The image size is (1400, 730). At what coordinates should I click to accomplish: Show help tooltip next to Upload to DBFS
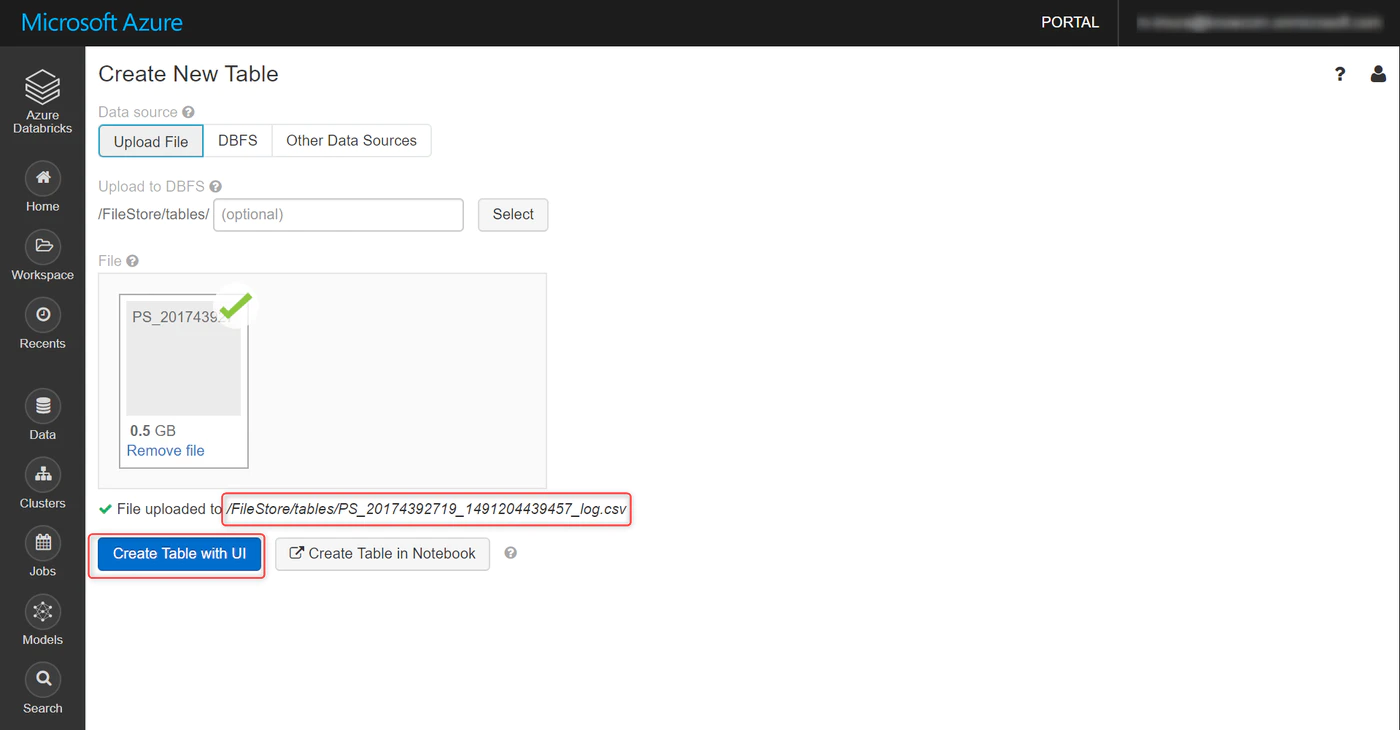pos(215,186)
